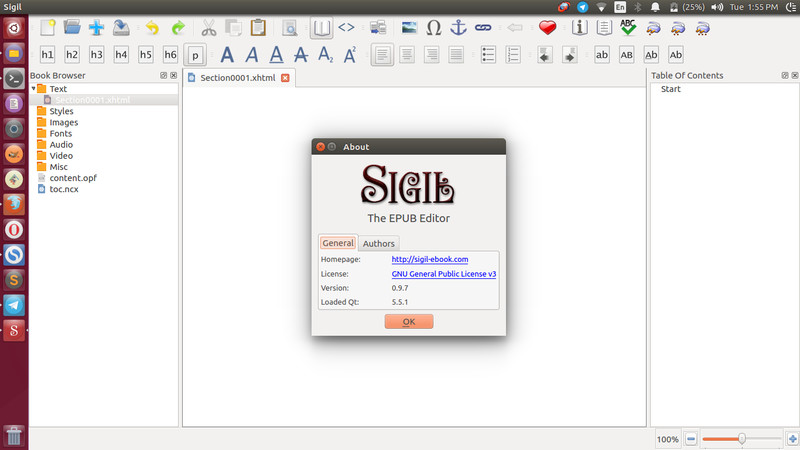The width and height of the screenshot is (800, 450).
Task: Click the red heart donate icon
Action: tap(547, 28)
